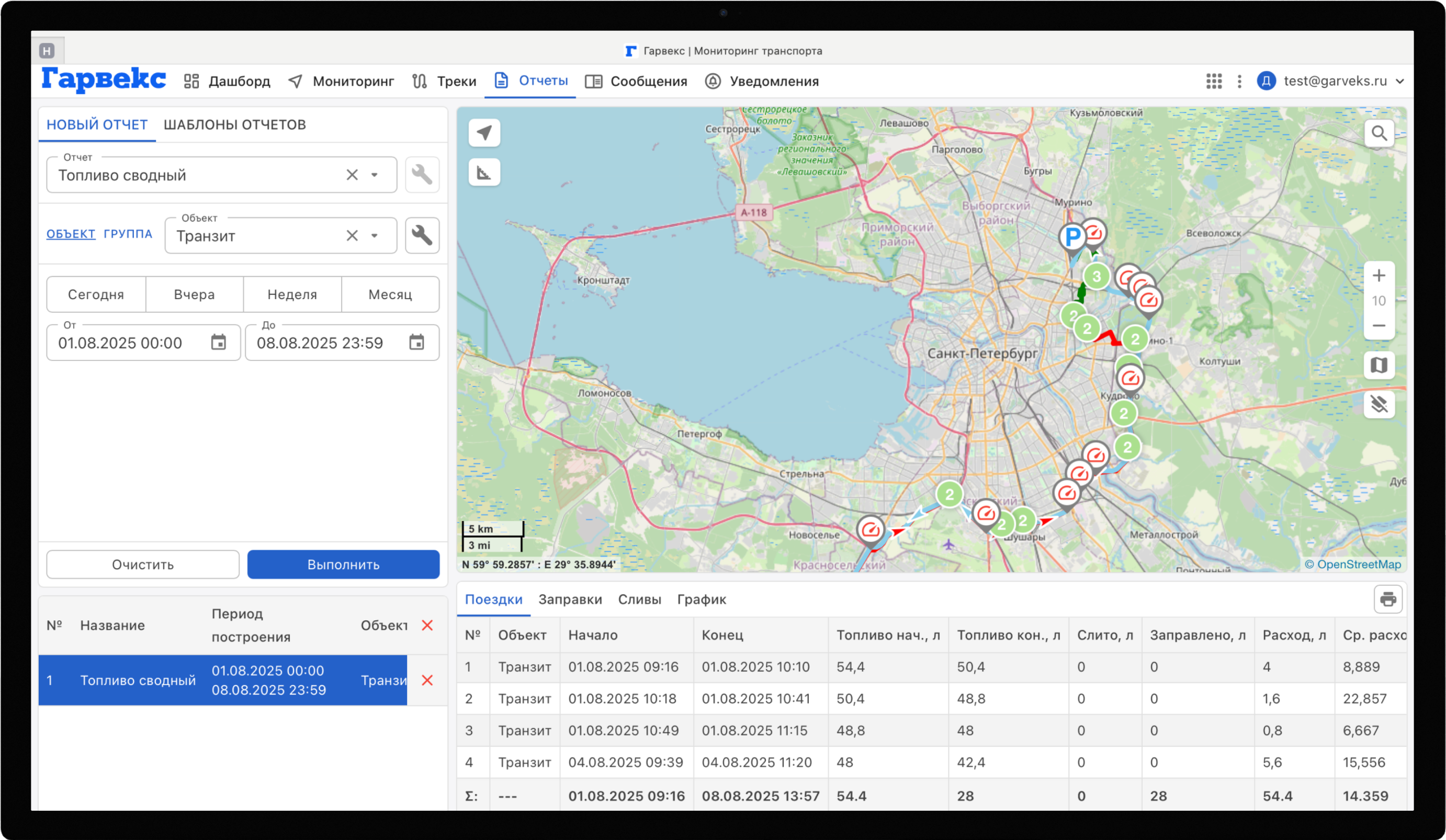Open calendar for the От date
Image resolution: width=1446 pixels, height=840 pixels.
218,343
